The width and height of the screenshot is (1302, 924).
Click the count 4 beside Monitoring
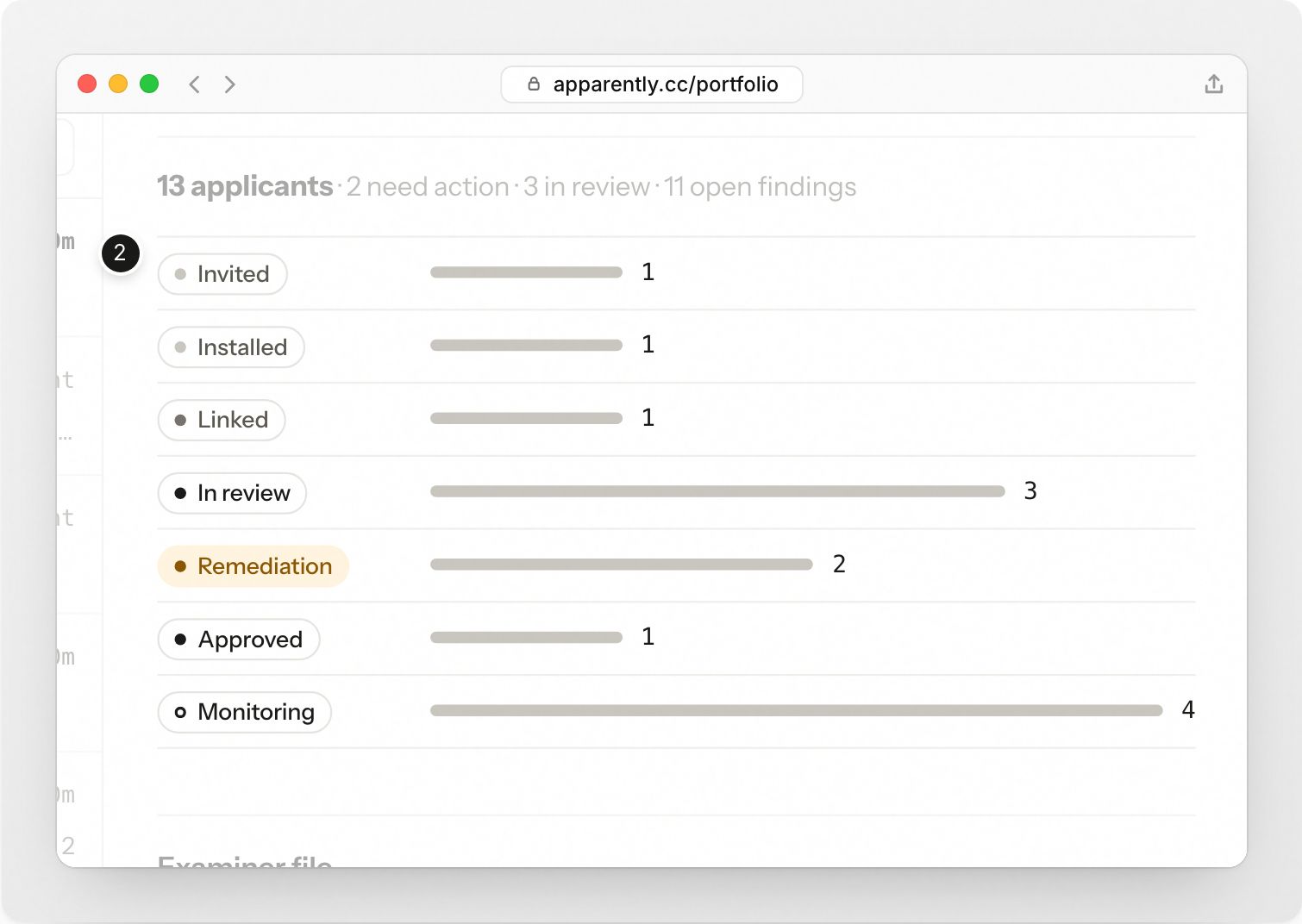click(1188, 709)
